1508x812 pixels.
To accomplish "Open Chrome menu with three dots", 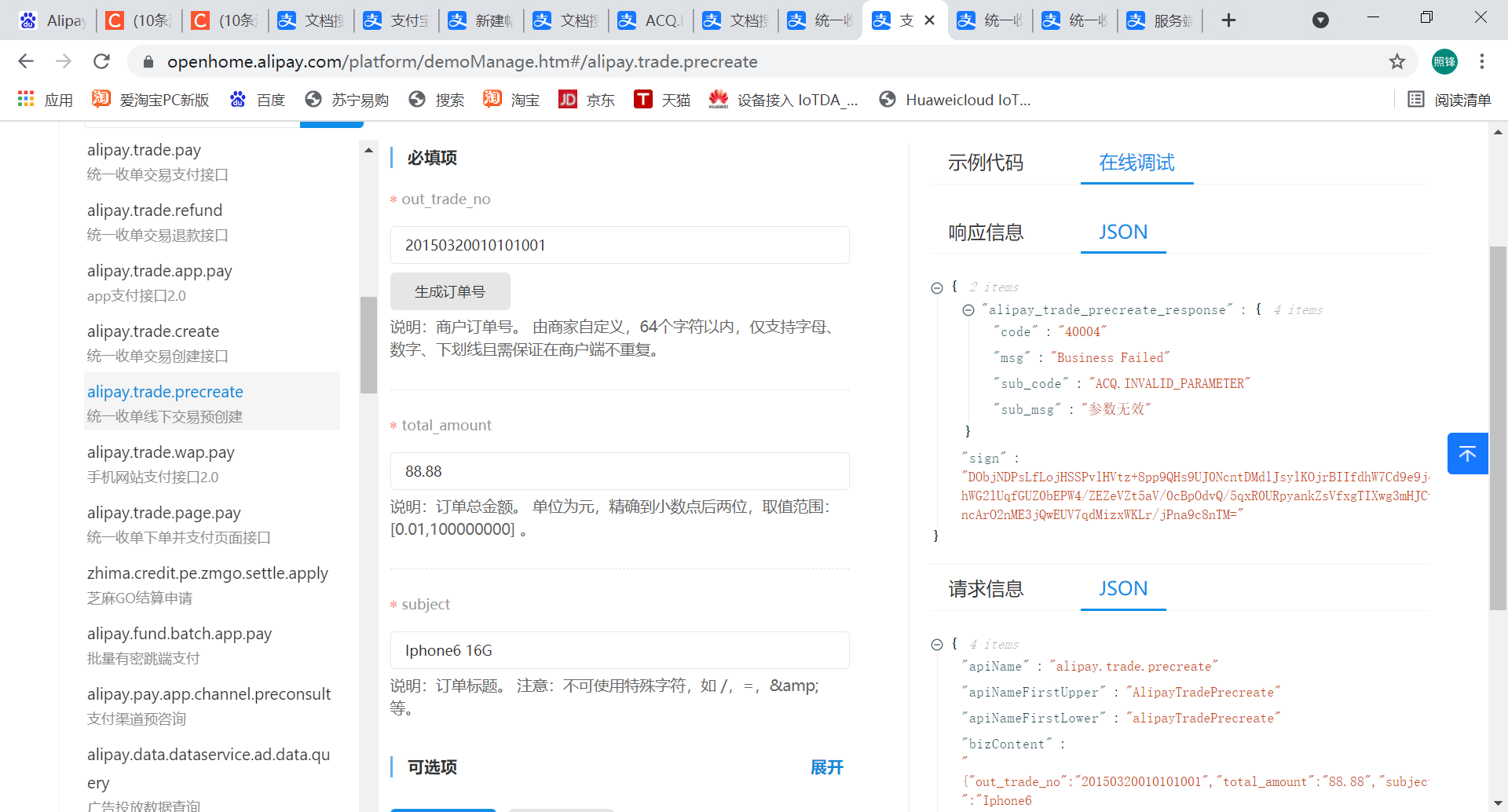I will coord(1481,61).
